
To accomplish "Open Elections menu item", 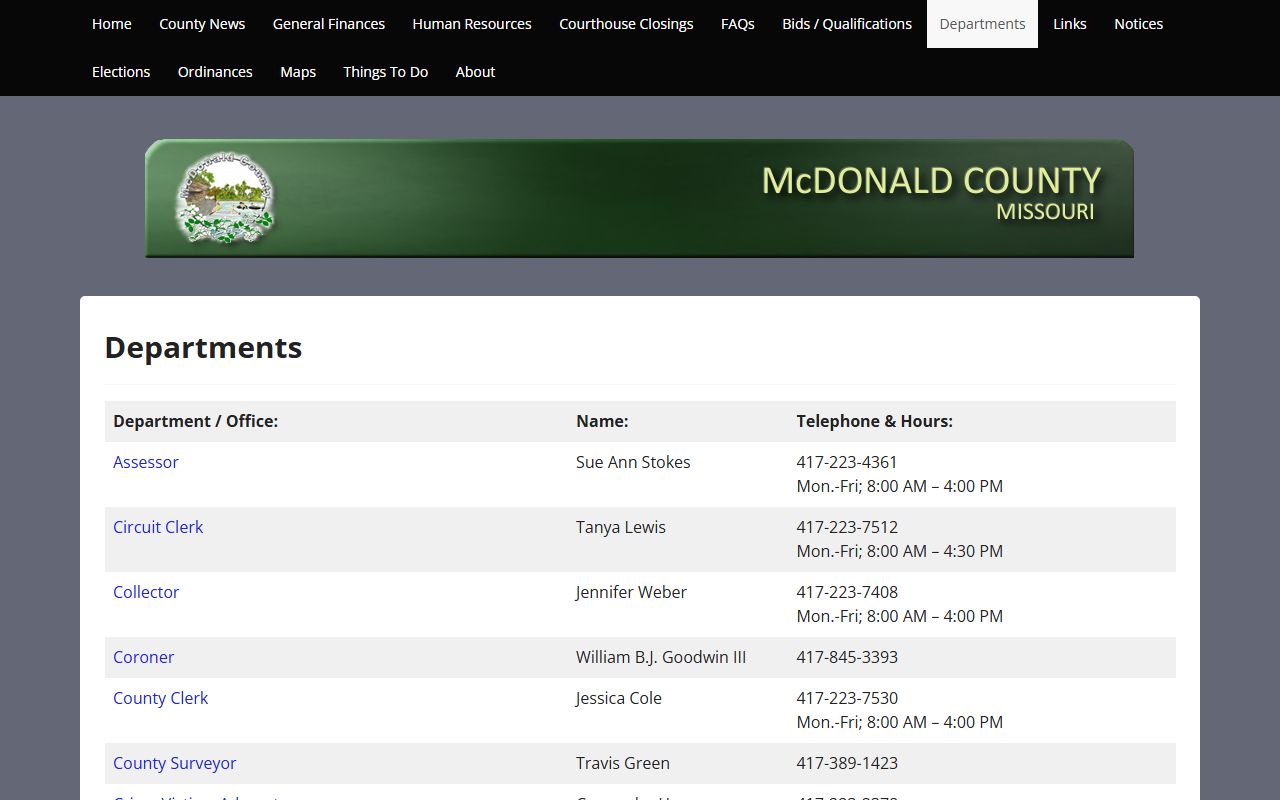I will 121,72.
